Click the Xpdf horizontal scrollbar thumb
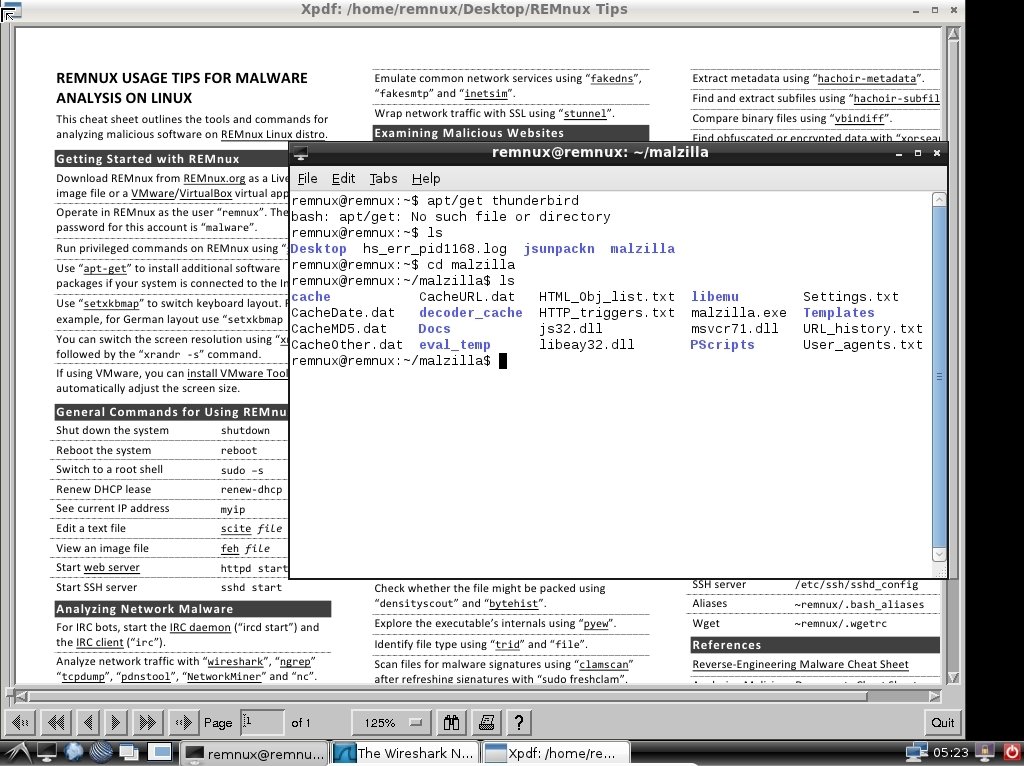Viewport: 1024px width, 766px height. (x=447, y=696)
